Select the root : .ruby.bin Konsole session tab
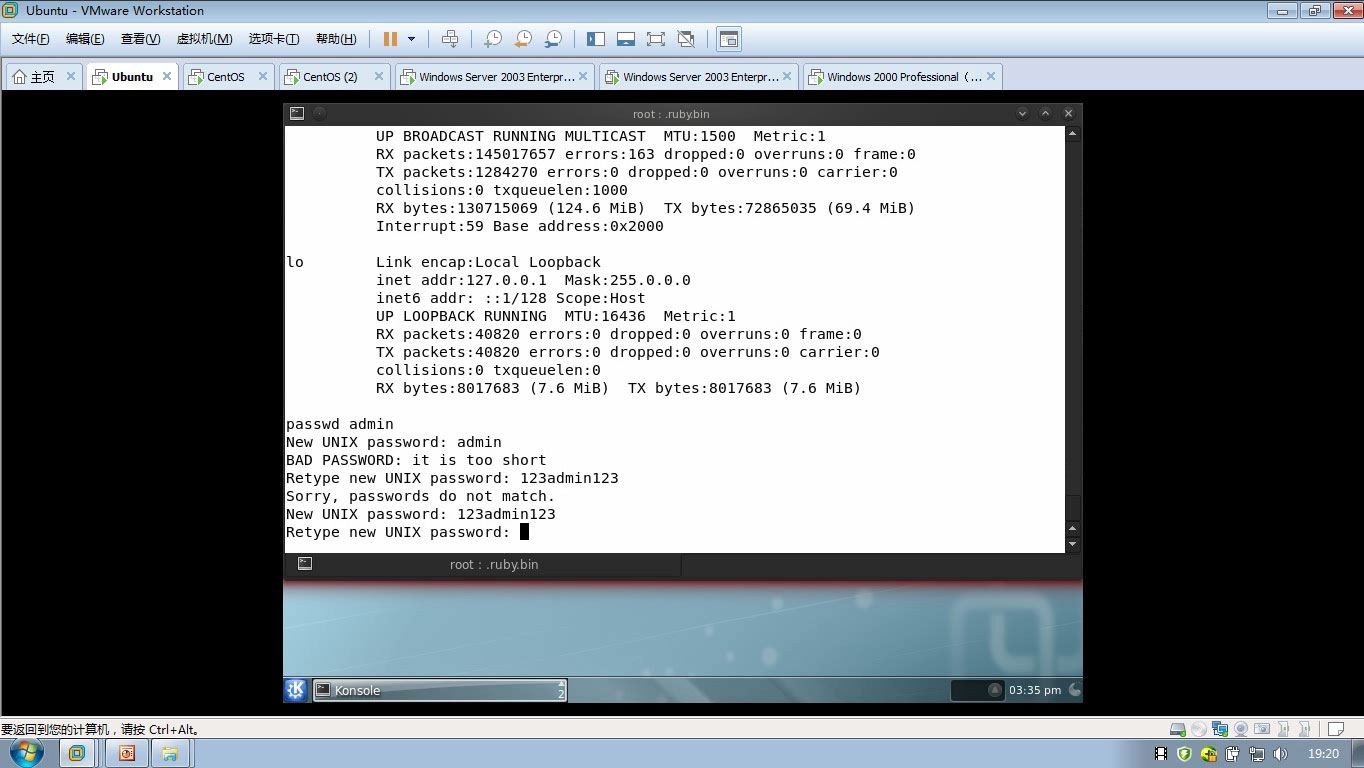Screen dimensions: 1364x768 484,565
